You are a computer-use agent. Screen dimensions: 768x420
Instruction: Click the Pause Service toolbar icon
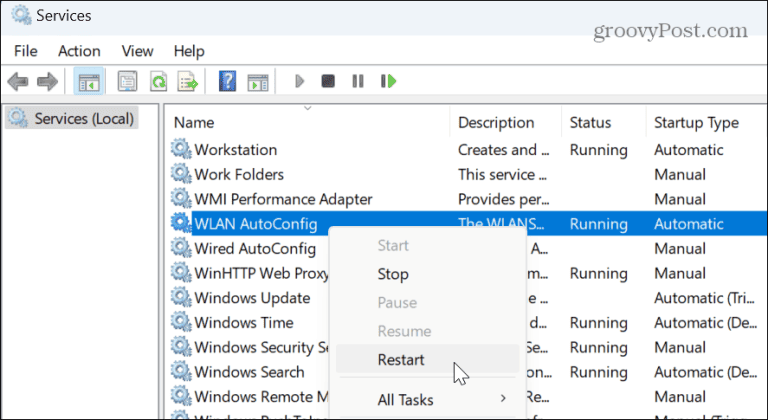coord(358,81)
